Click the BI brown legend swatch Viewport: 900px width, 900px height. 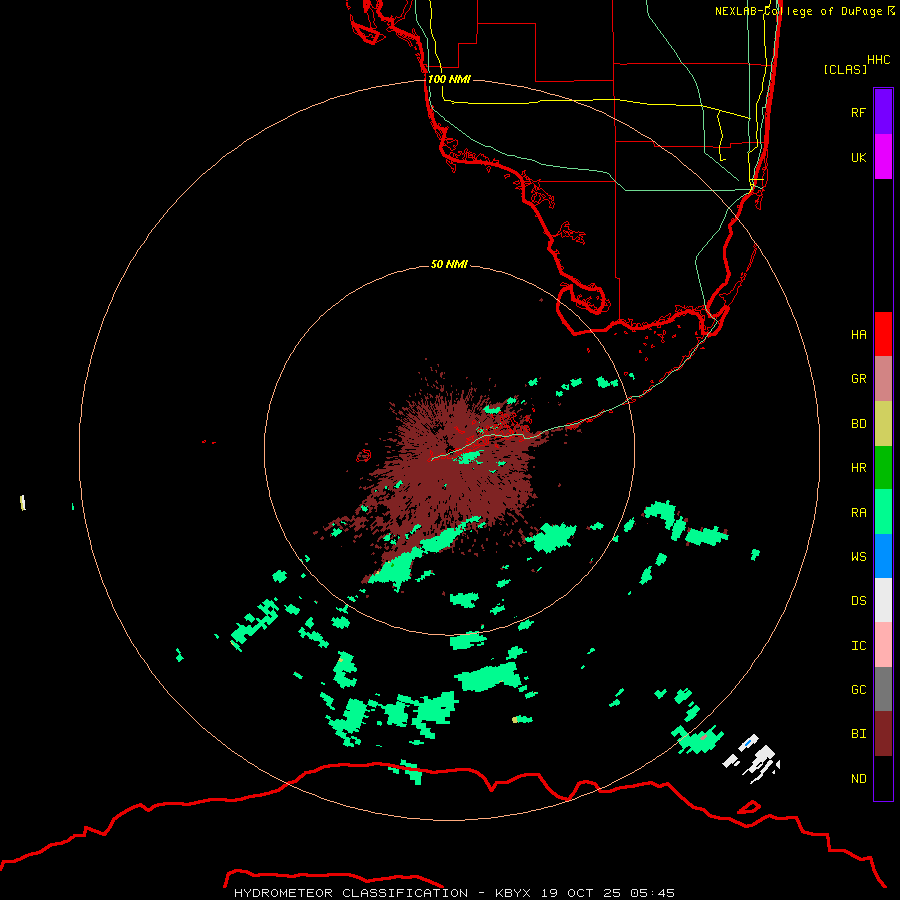coord(883,734)
